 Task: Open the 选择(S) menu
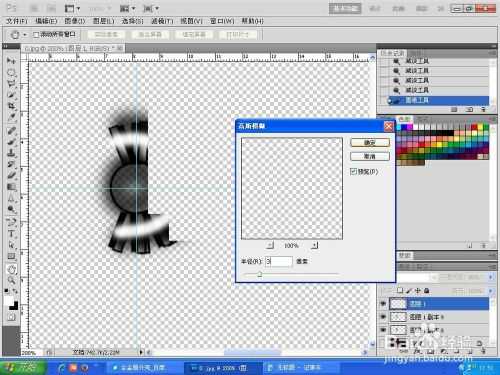pyautogui.click(x=133, y=21)
